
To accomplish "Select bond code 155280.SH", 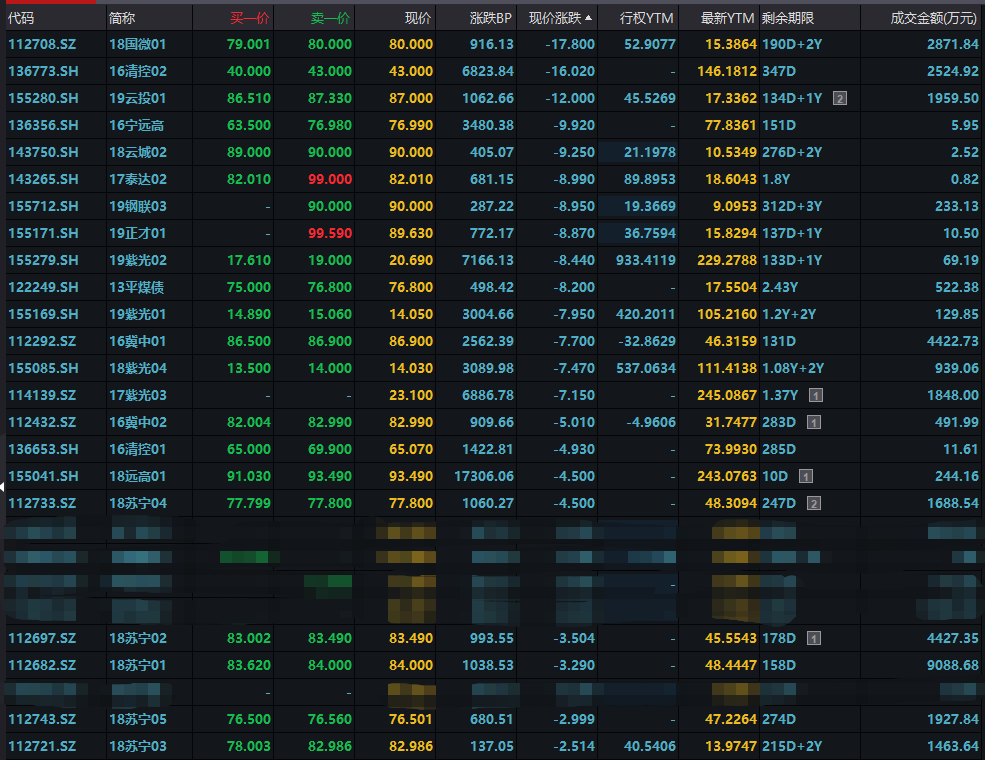I will coord(43,99).
